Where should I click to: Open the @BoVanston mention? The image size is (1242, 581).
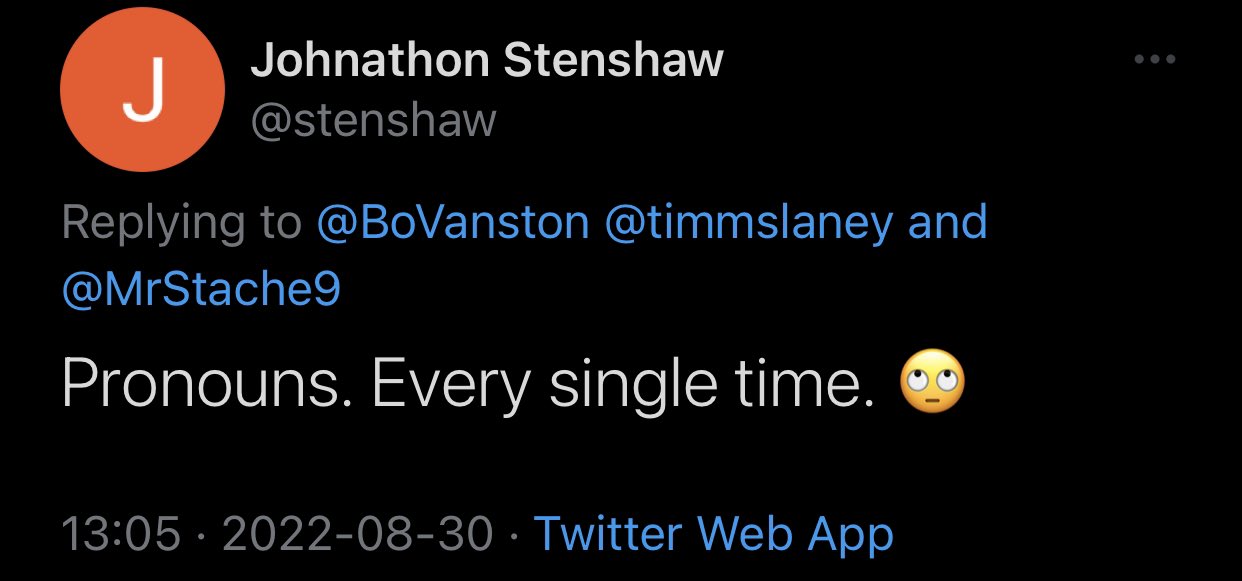[453, 222]
